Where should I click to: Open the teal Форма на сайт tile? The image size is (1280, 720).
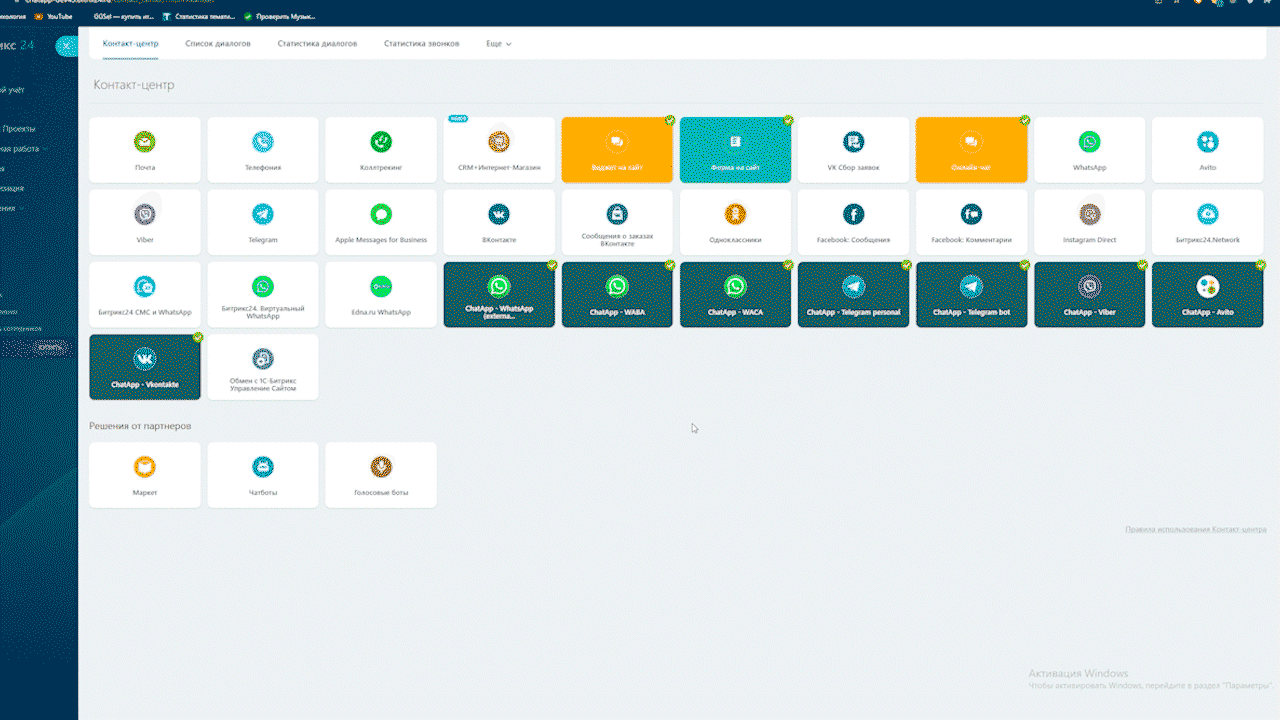735,150
